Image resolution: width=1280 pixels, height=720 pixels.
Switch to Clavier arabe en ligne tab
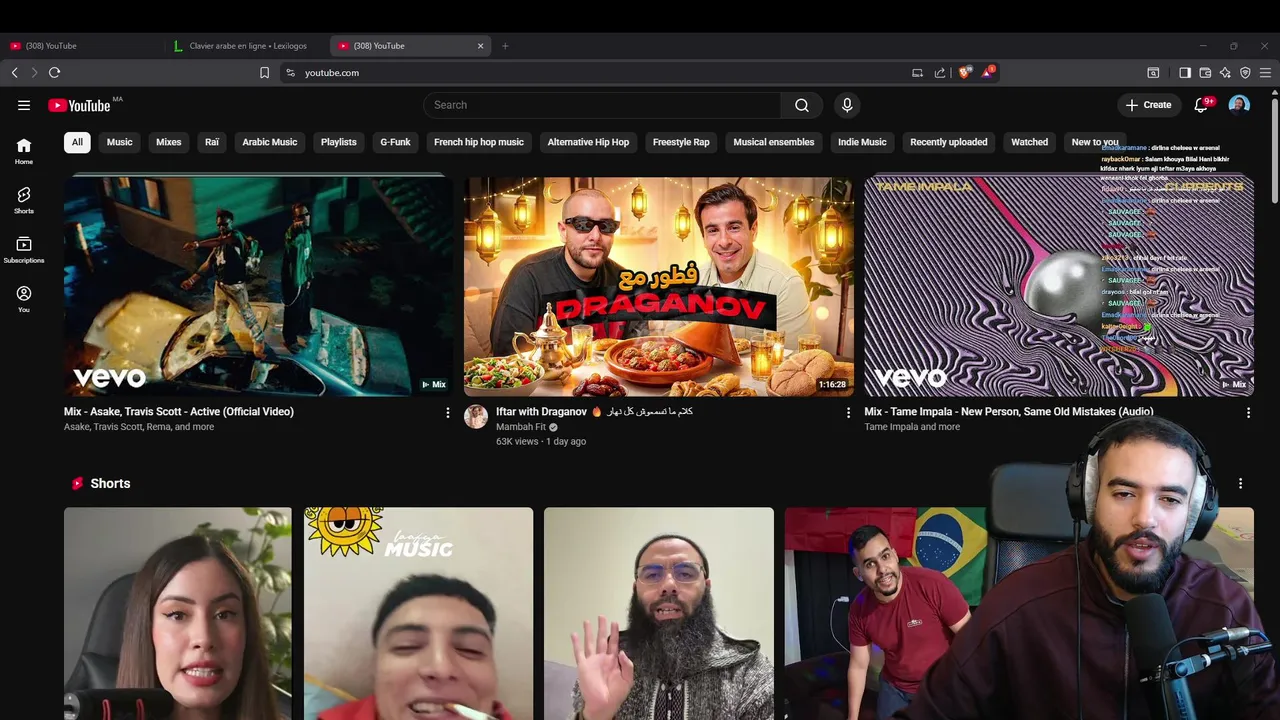click(x=247, y=46)
